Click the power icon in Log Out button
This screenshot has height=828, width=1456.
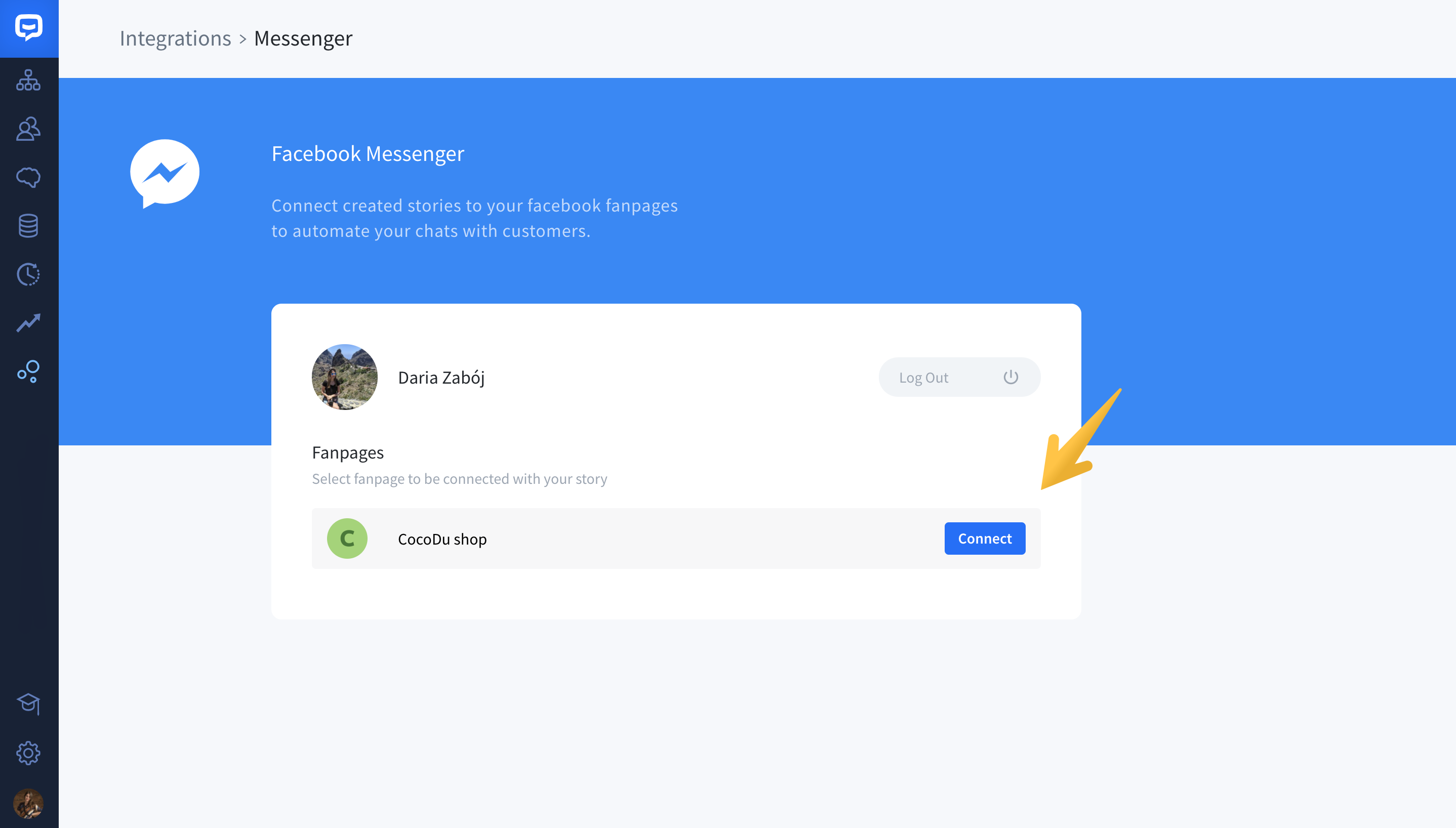pos(1010,377)
